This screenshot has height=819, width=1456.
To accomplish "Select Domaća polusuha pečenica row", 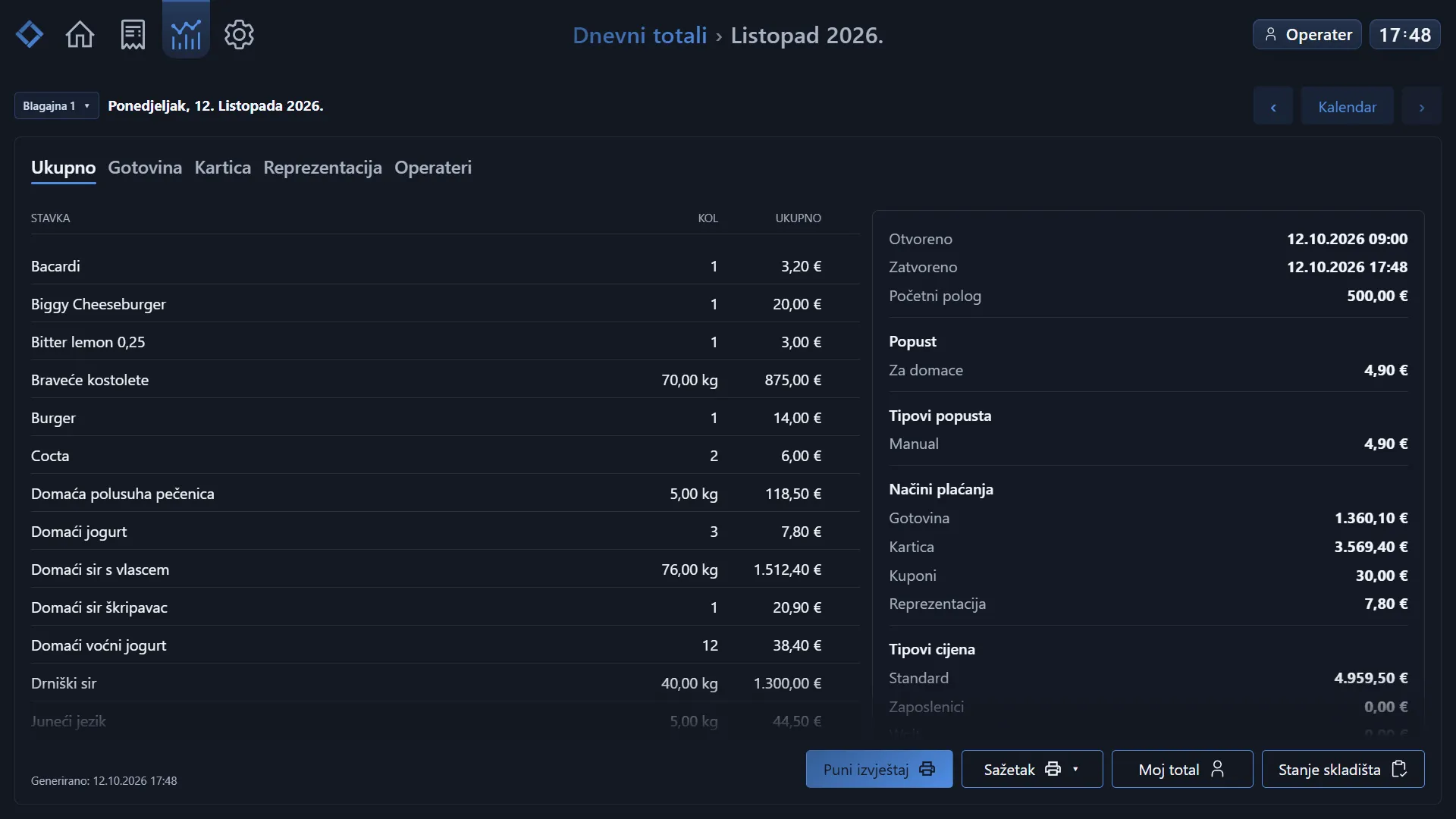I will 444,494.
